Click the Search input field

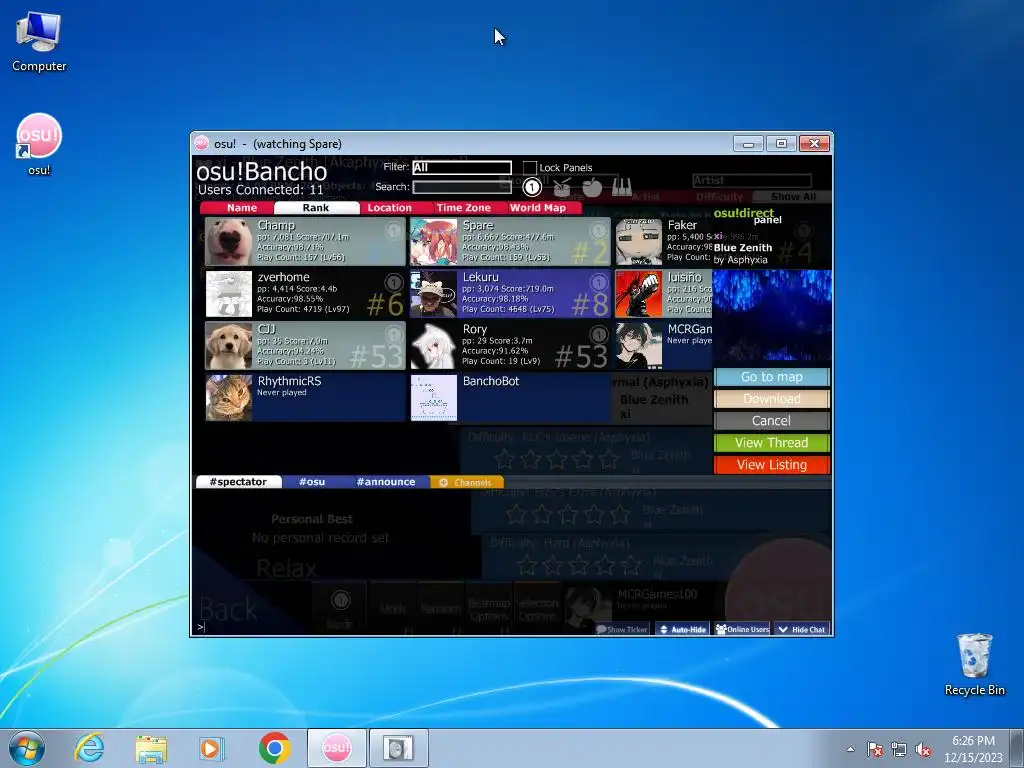462,187
